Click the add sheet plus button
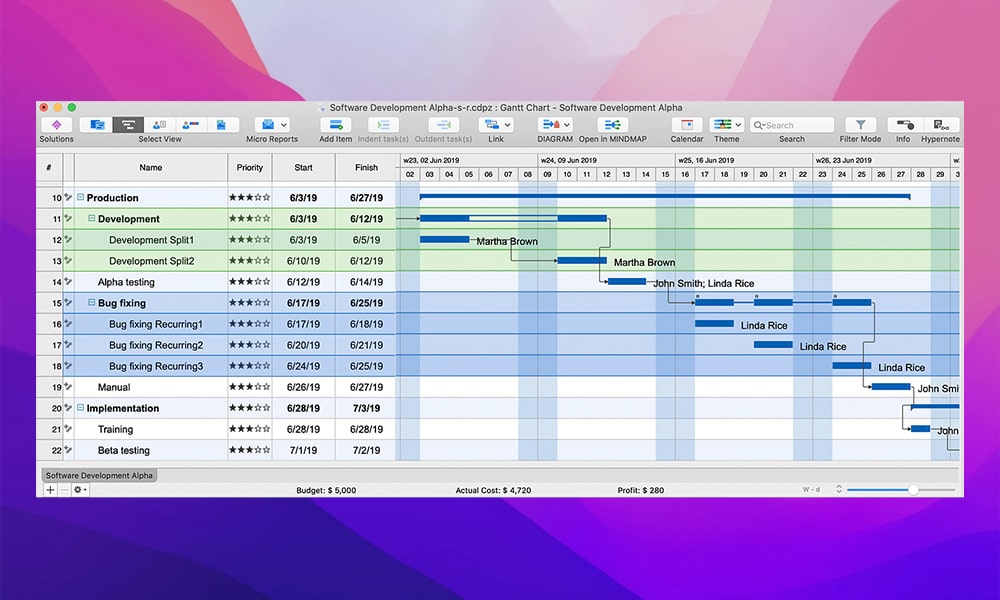The height and width of the screenshot is (600, 1000). click(x=51, y=490)
